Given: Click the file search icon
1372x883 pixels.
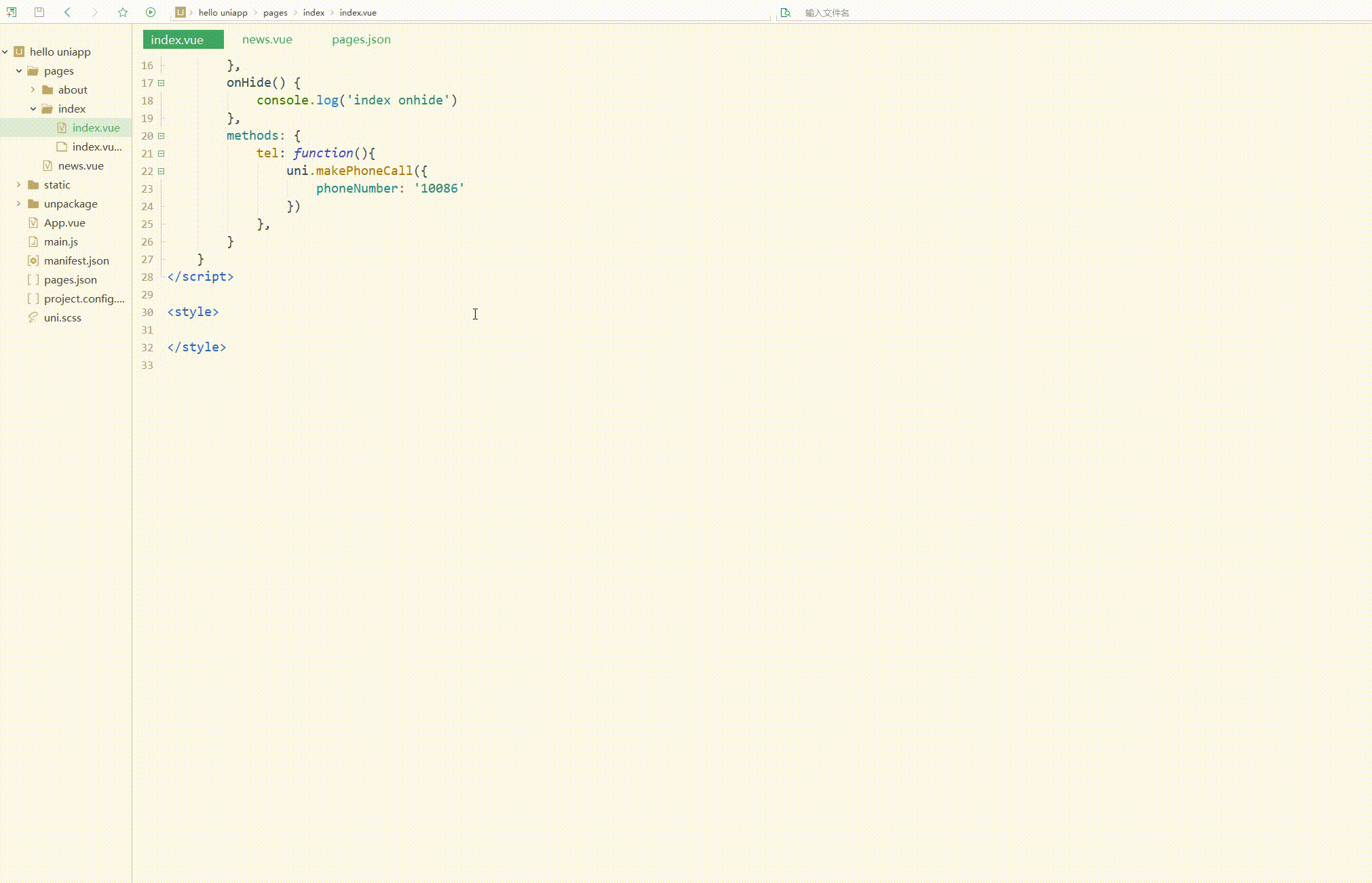Looking at the screenshot, I should [x=785, y=13].
